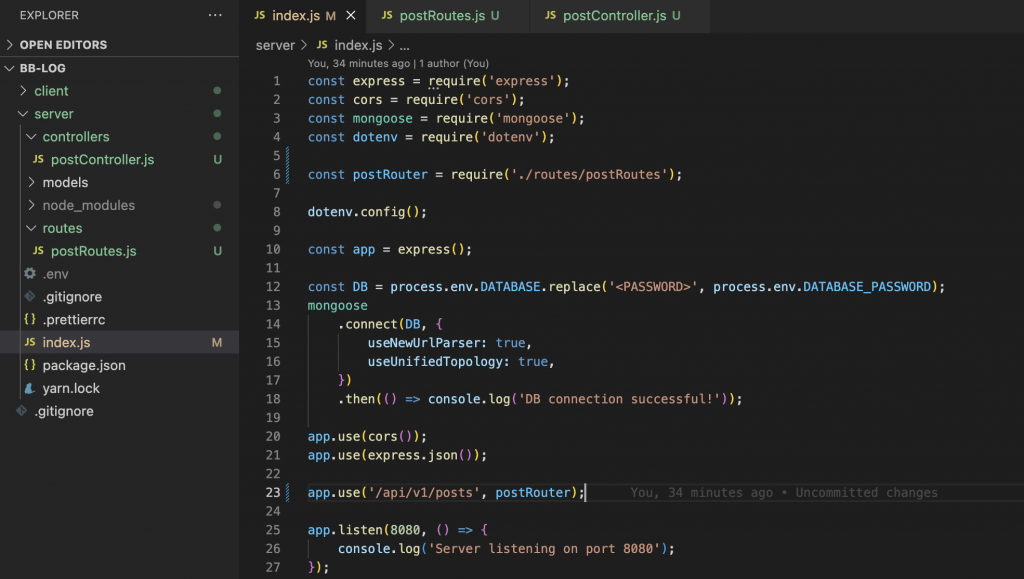Click 'DATABASE_PASSWORD' on line 12
Screen dimensions: 1024x579
[867, 287]
